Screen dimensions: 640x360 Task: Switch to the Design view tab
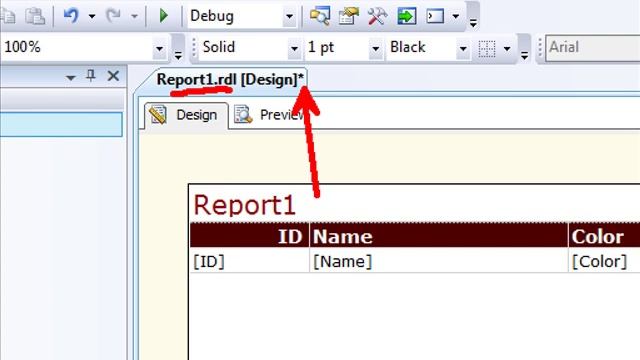point(186,115)
